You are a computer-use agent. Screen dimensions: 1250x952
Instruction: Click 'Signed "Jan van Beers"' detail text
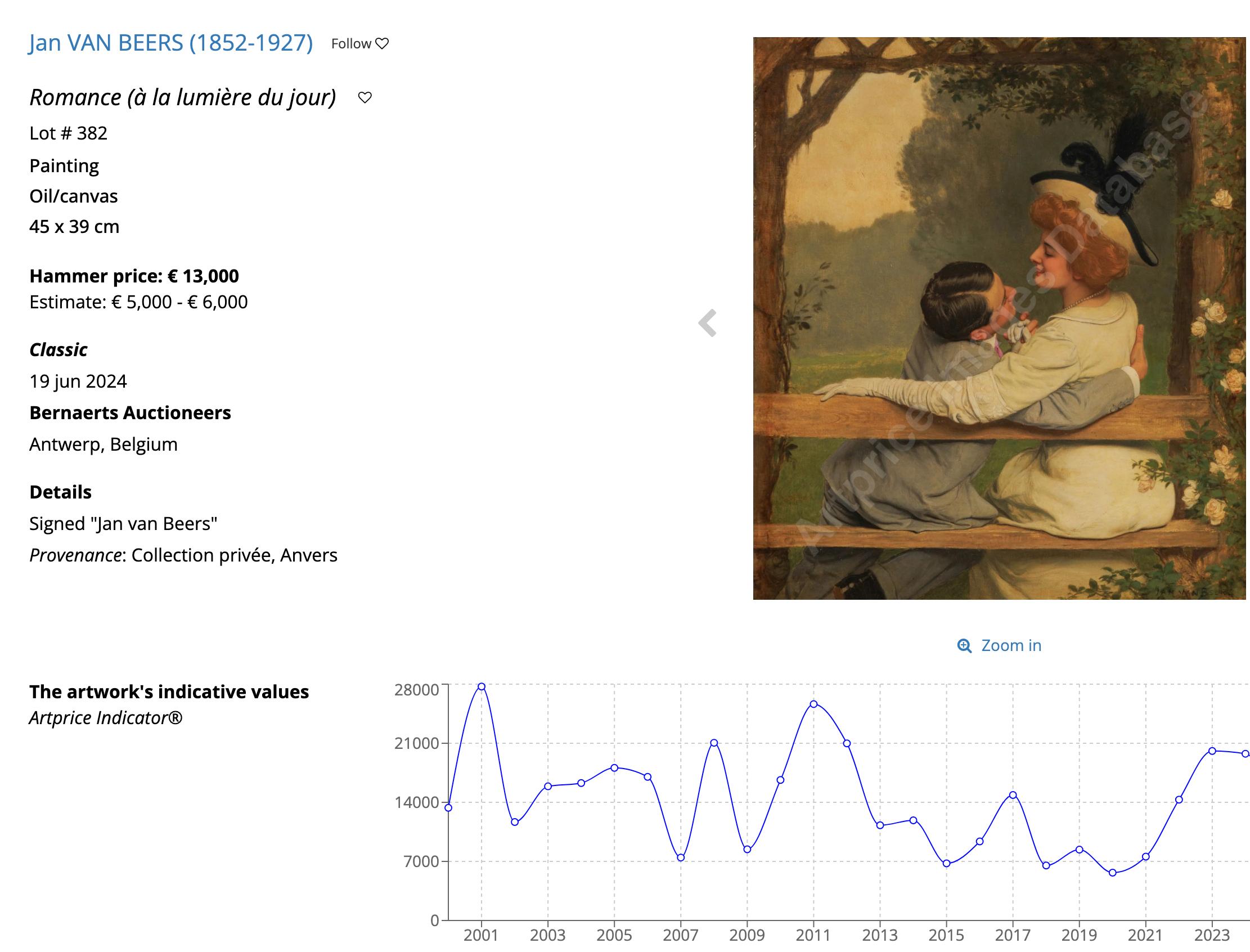[124, 524]
